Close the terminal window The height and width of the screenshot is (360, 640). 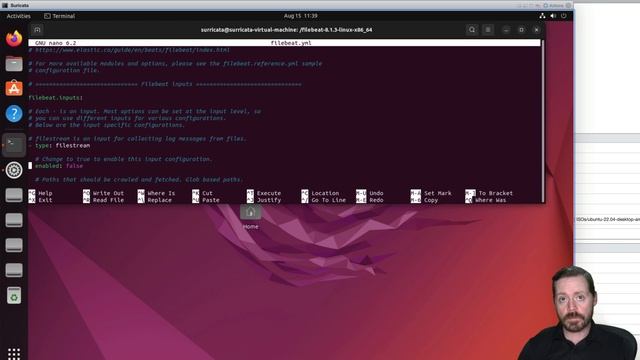[536, 30]
